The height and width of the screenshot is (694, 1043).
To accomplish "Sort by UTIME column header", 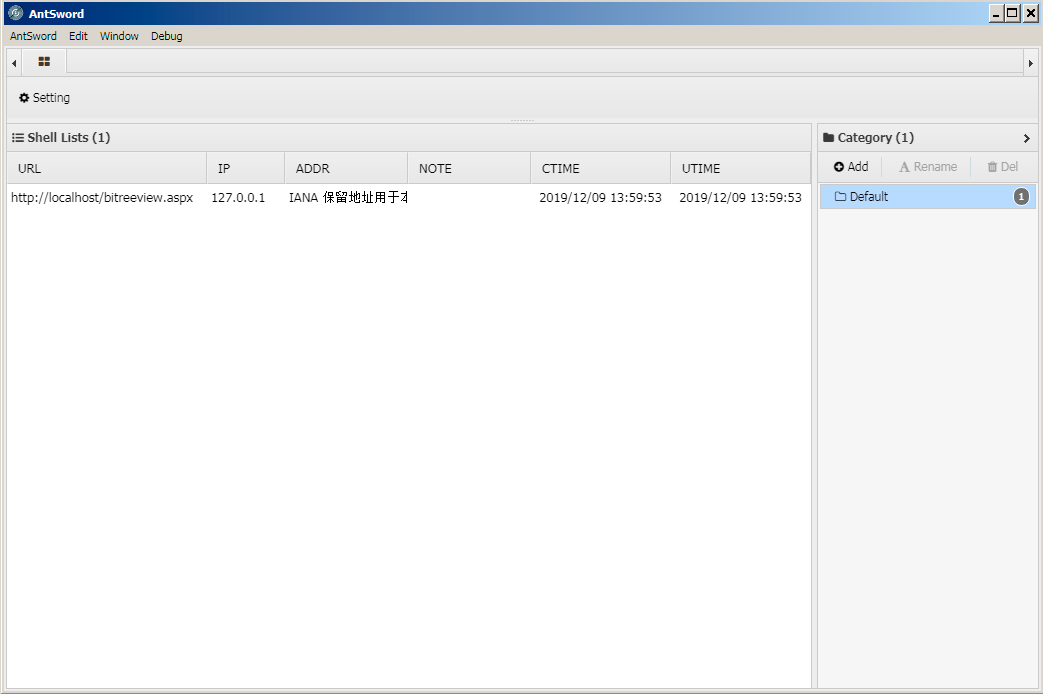I will tap(740, 168).
